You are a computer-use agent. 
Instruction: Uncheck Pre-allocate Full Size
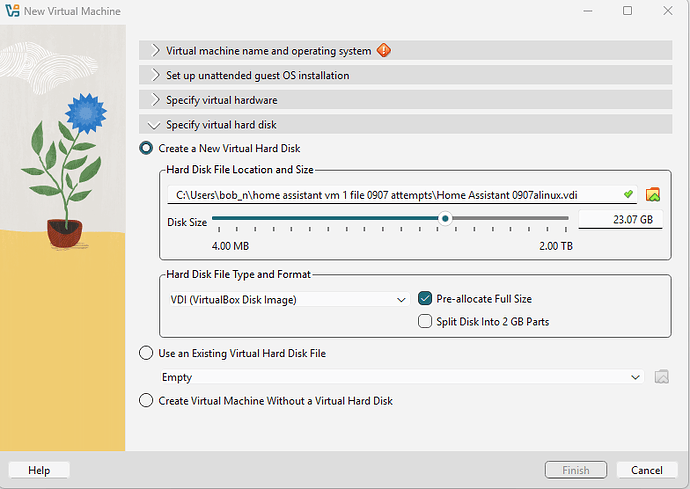(x=425, y=298)
